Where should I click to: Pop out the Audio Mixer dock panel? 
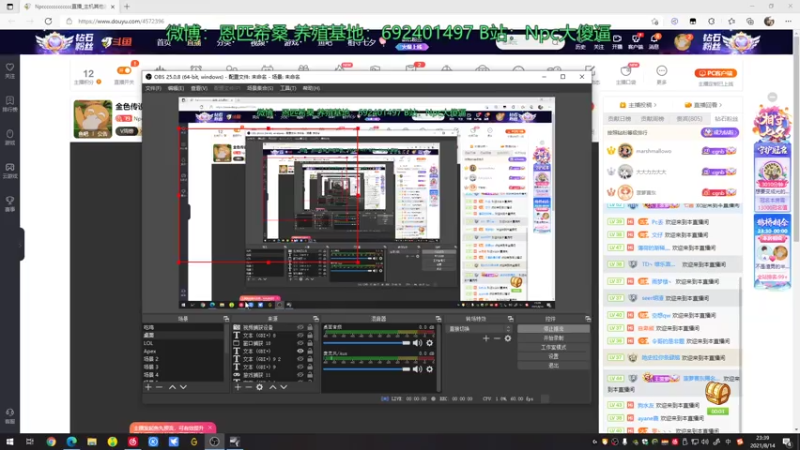(438, 319)
